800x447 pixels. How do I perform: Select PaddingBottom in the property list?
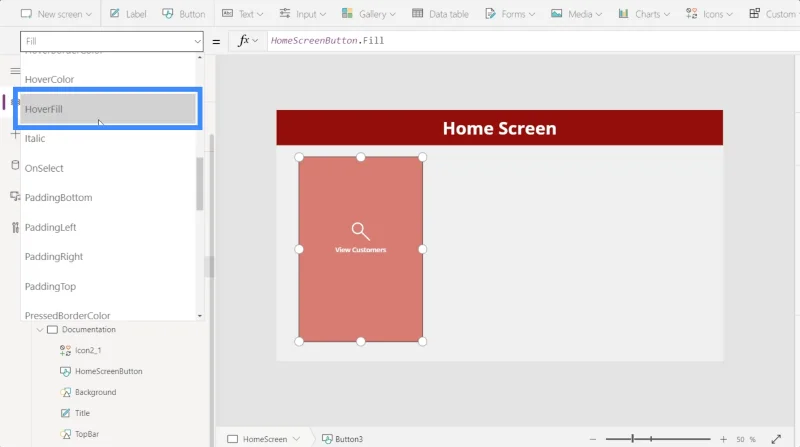pyautogui.click(x=108, y=197)
